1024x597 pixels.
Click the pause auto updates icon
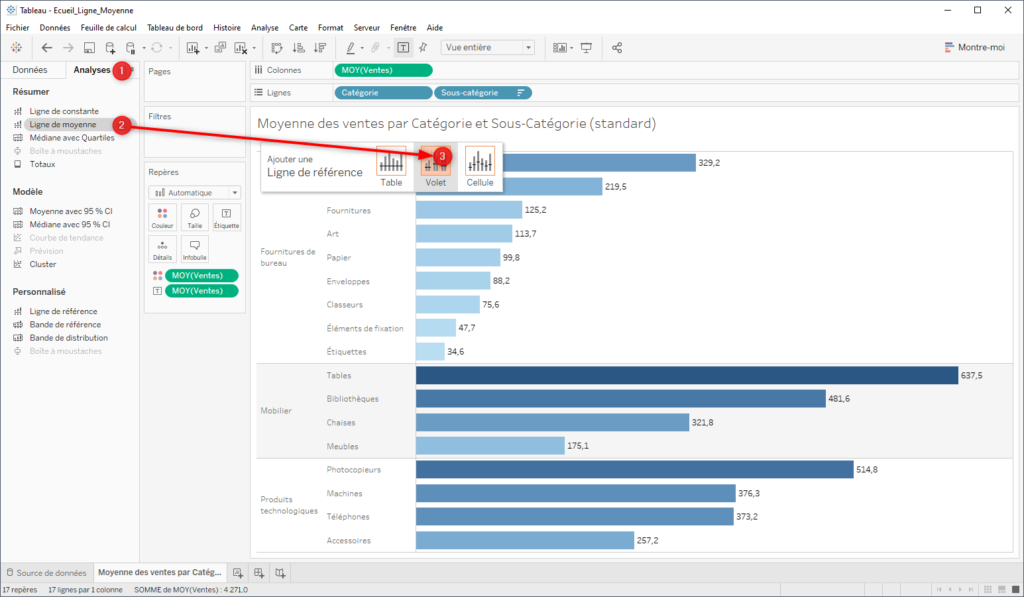pos(130,48)
